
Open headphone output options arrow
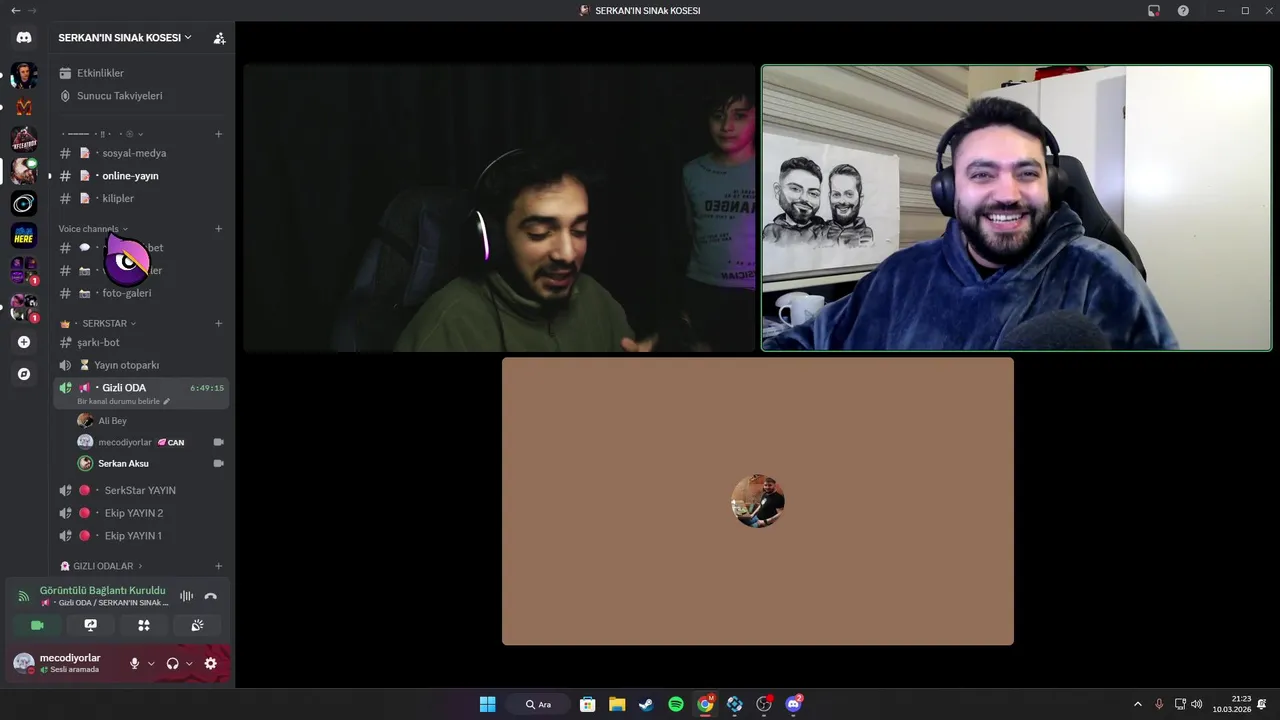click(x=189, y=663)
